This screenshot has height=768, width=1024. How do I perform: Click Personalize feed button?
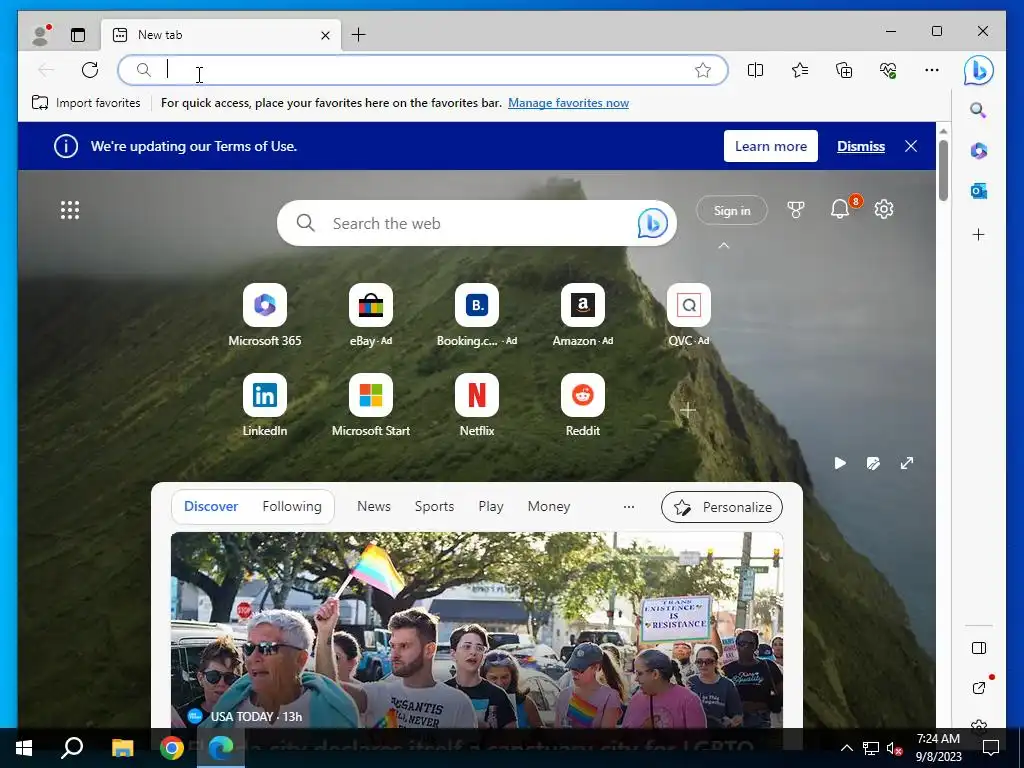tap(722, 507)
